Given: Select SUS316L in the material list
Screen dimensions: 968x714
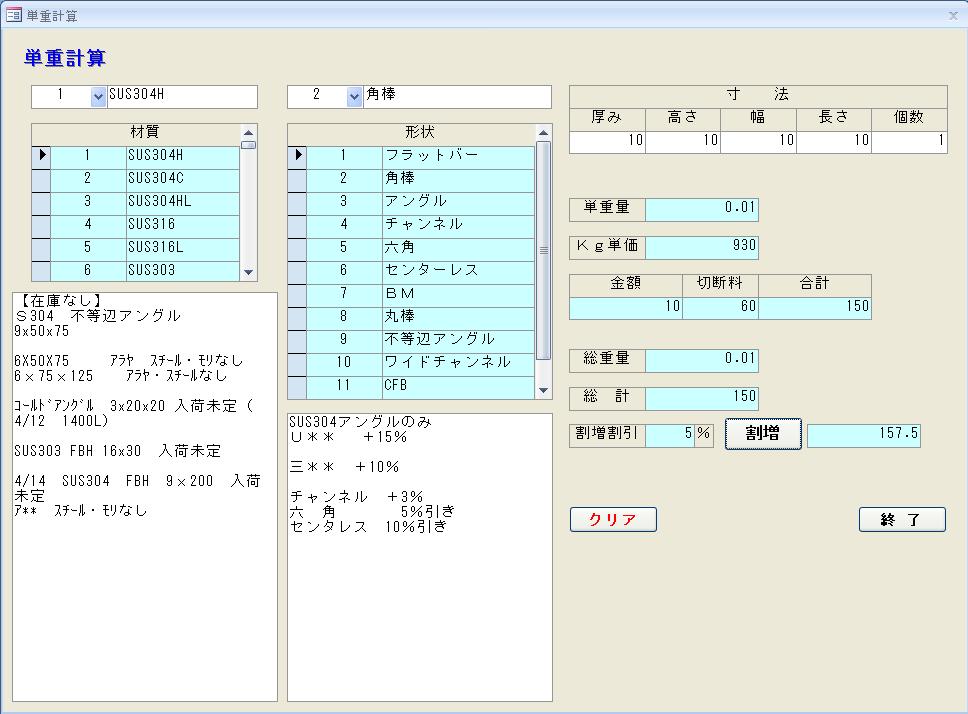Looking at the screenshot, I should pyautogui.click(x=182, y=247).
